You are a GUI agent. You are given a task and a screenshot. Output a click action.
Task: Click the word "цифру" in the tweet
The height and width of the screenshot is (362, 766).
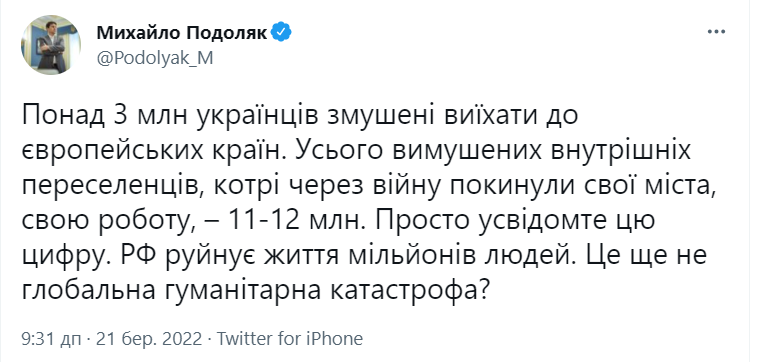pos(53,258)
